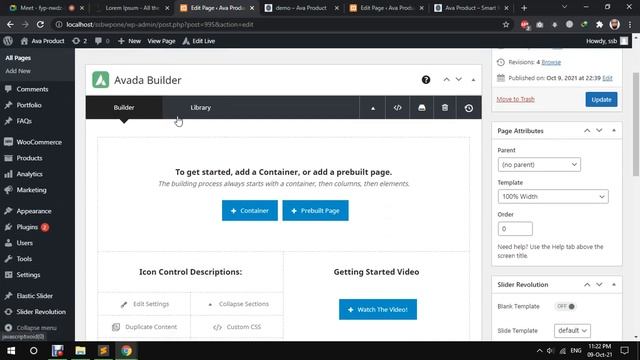This screenshot has height=360, width=640.
Task: Click Sublime Text icon in taskbar
Action: (x=103, y=351)
